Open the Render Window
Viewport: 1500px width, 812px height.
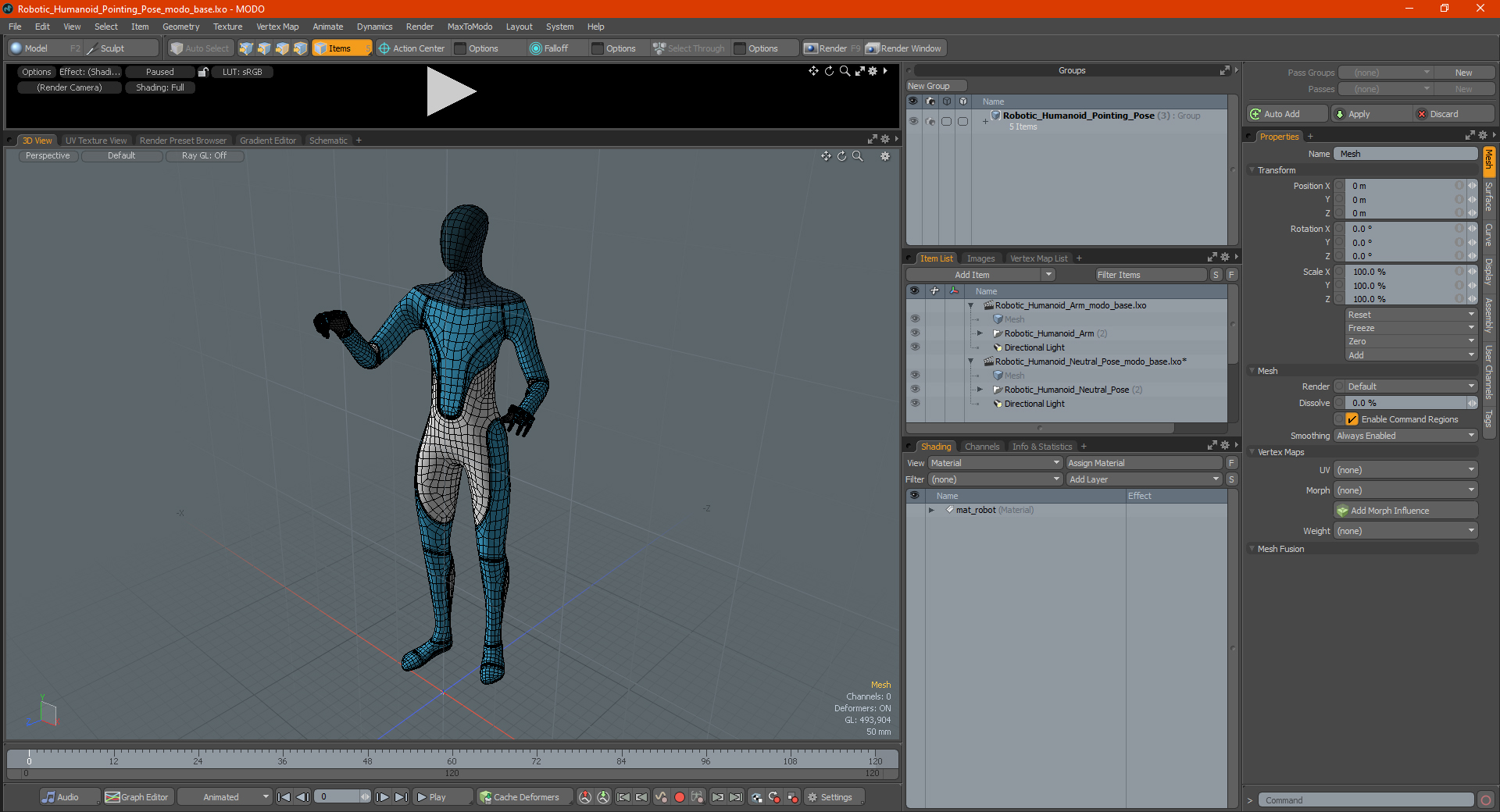tap(905, 48)
